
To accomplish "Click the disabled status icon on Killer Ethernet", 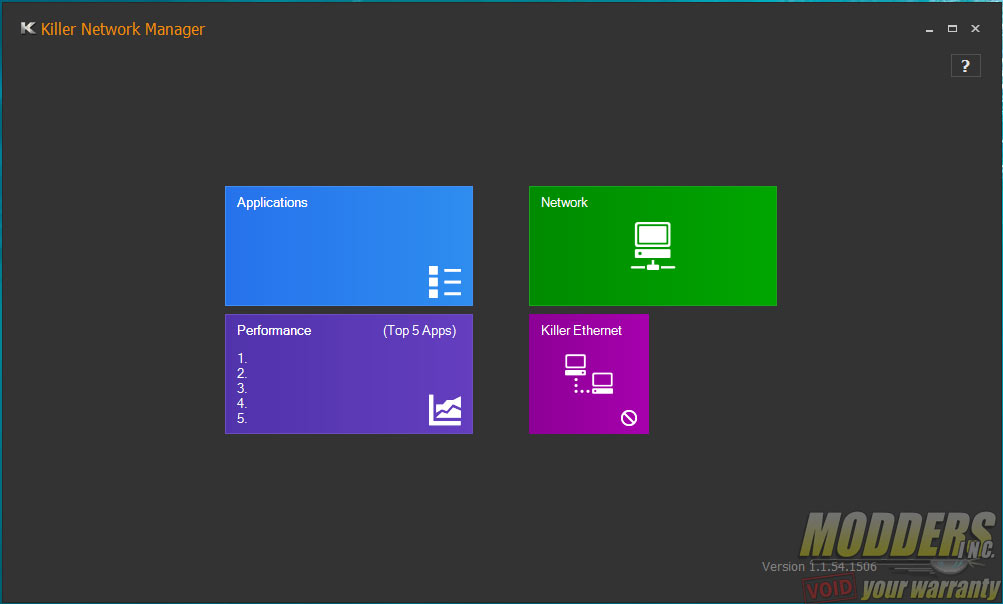I will [x=629, y=418].
